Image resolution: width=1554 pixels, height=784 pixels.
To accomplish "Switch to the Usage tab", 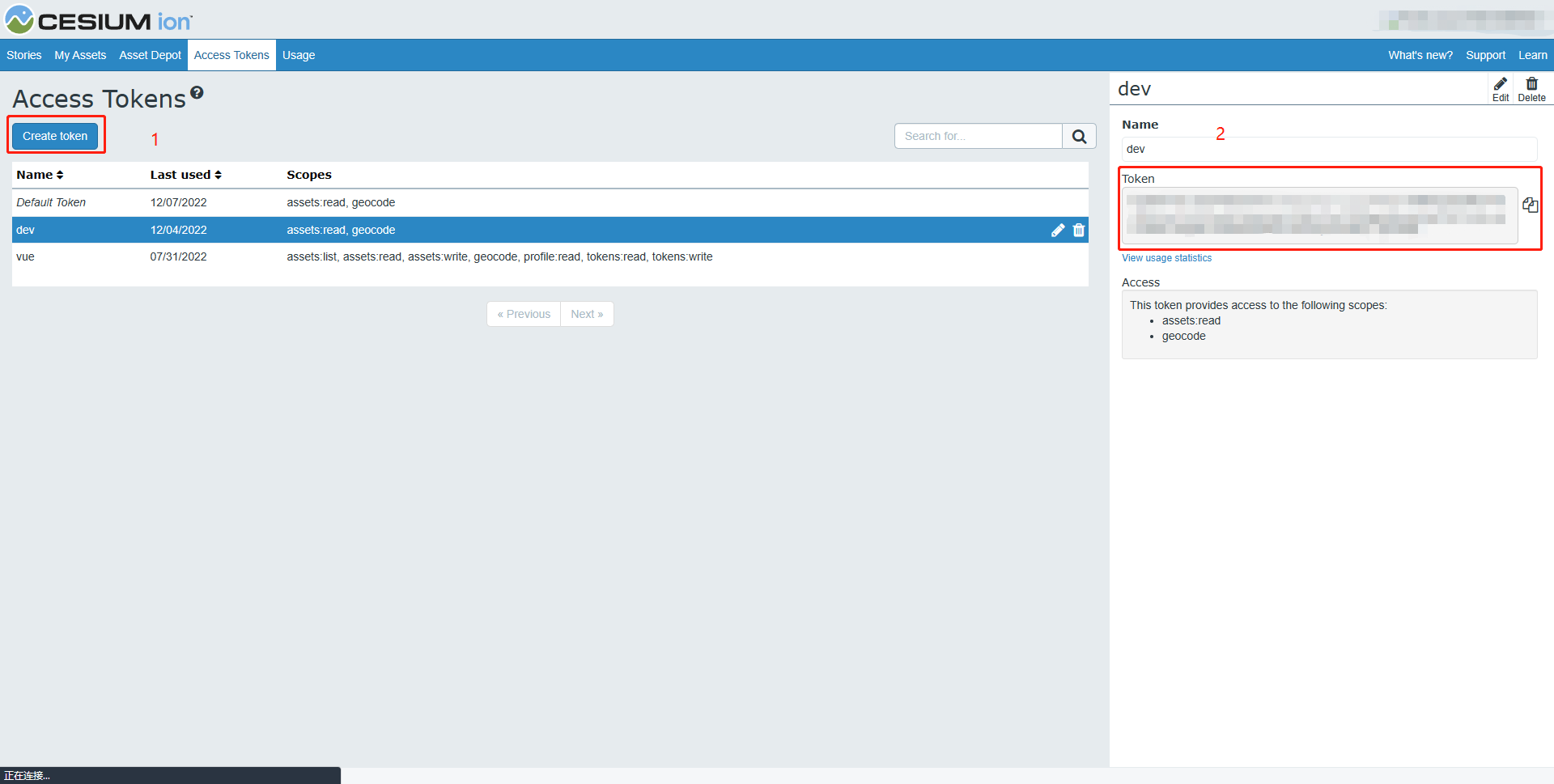I will coord(299,55).
